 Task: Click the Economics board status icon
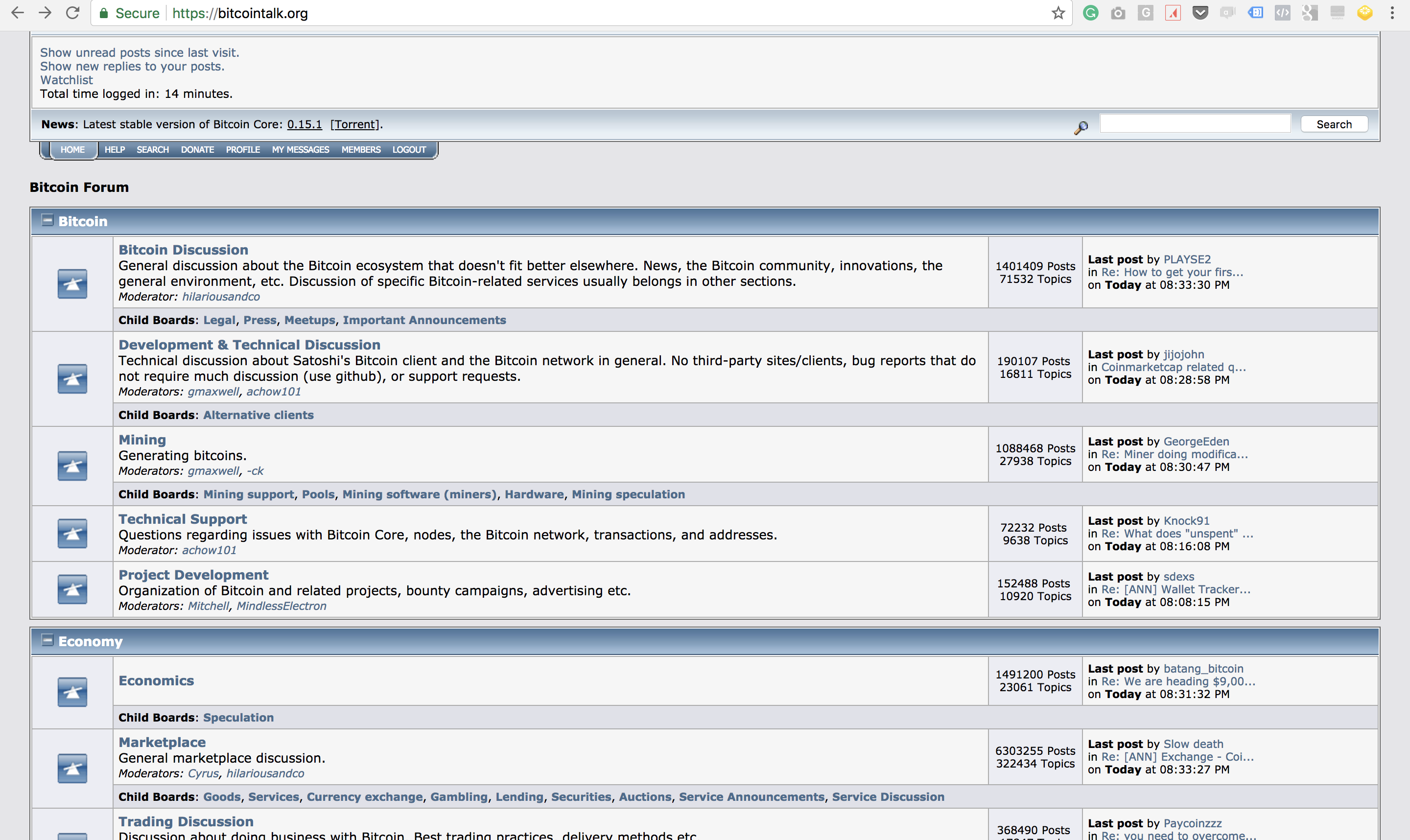(72, 692)
